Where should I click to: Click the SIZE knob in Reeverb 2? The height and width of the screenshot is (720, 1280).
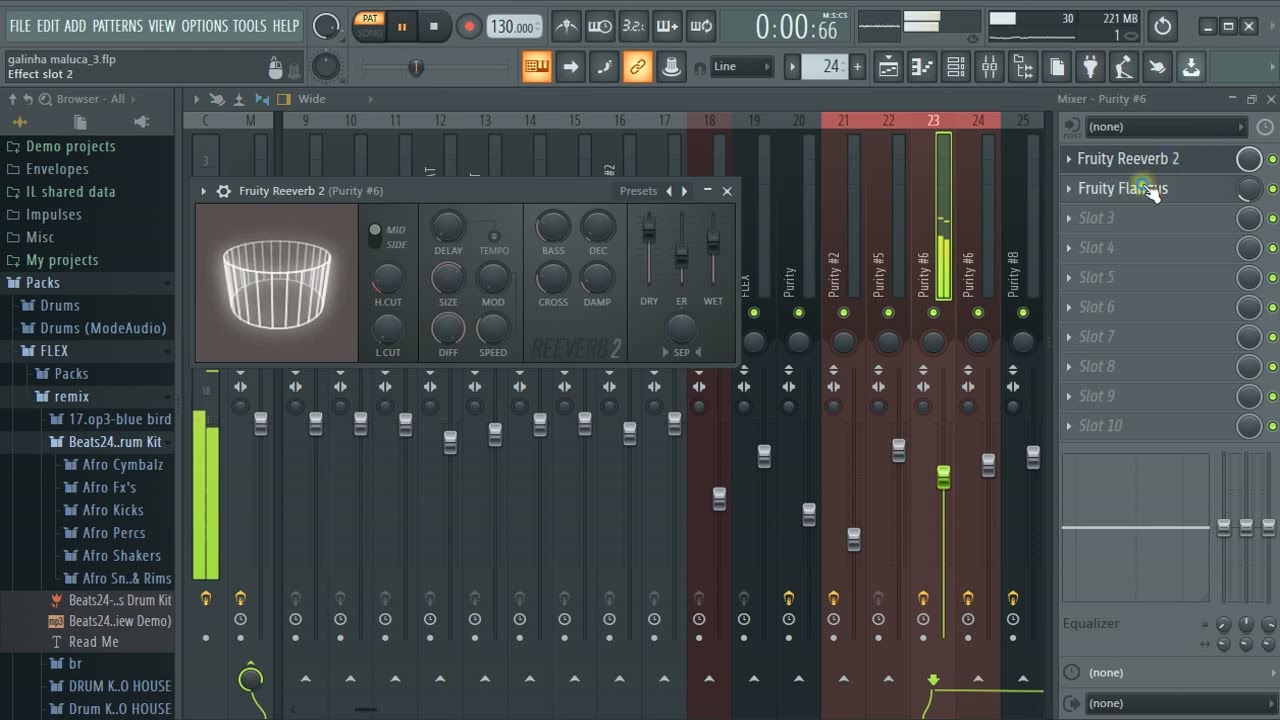point(448,277)
